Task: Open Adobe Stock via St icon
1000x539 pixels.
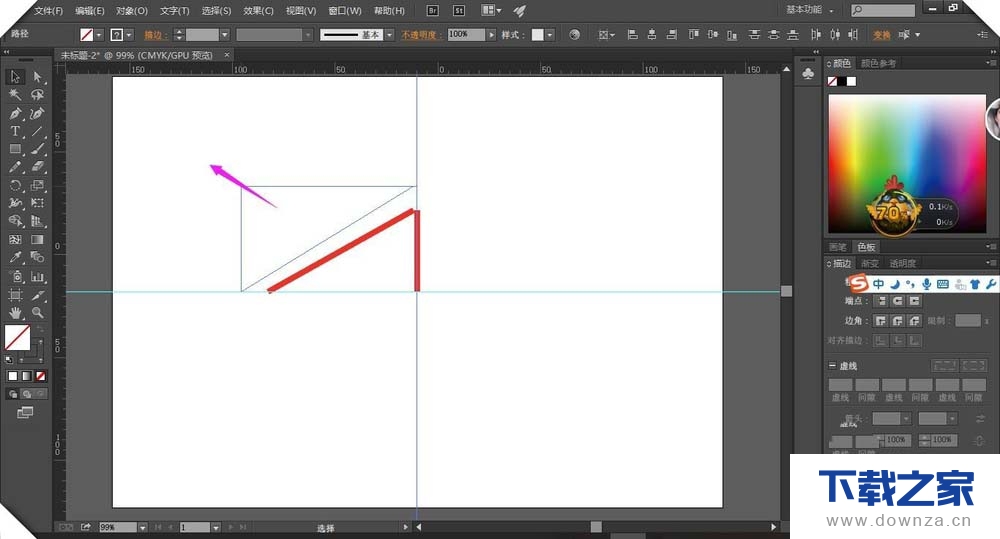Action: pos(459,10)
